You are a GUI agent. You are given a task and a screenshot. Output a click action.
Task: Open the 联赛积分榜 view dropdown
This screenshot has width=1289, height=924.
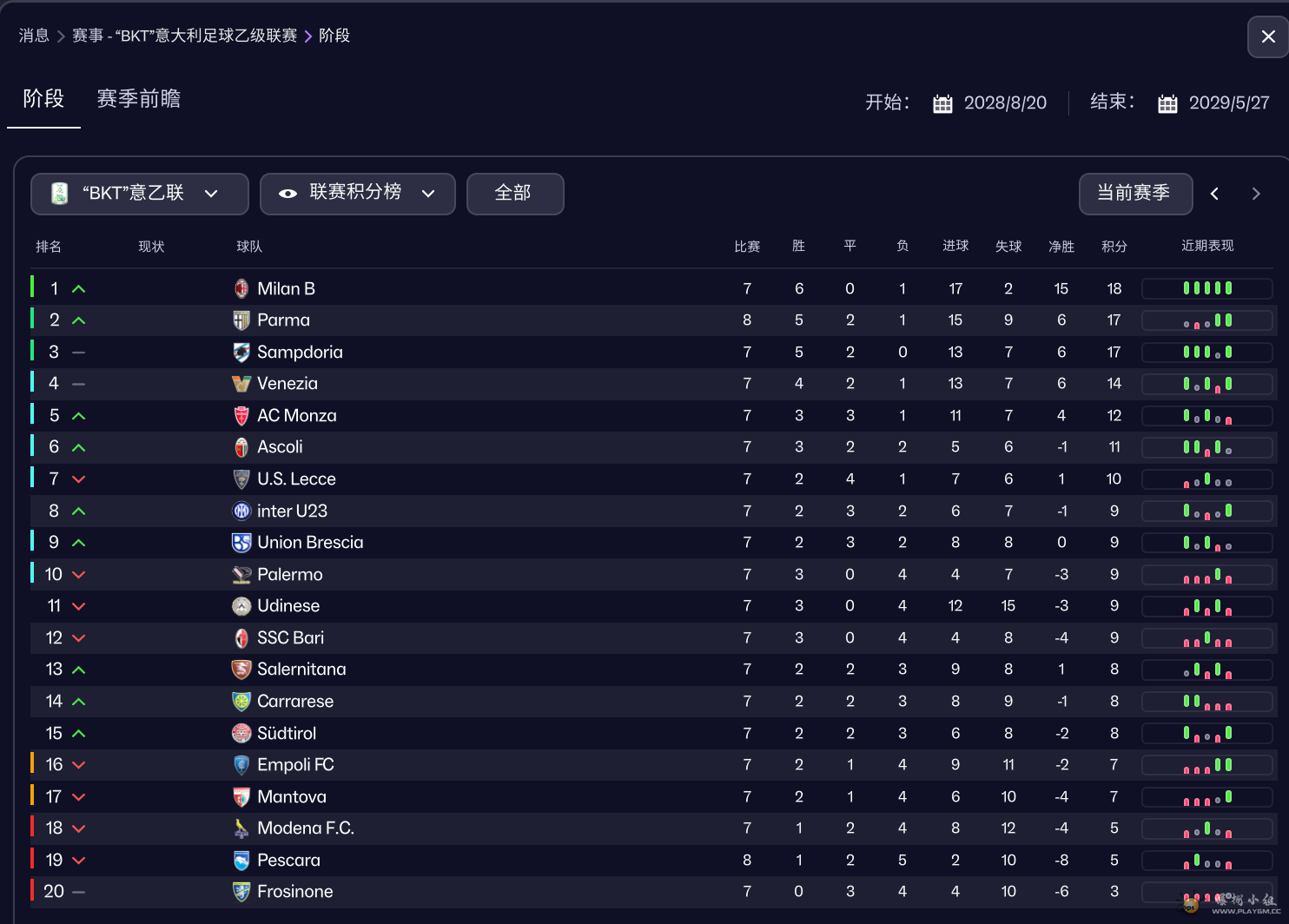click(x=358, y=194)
